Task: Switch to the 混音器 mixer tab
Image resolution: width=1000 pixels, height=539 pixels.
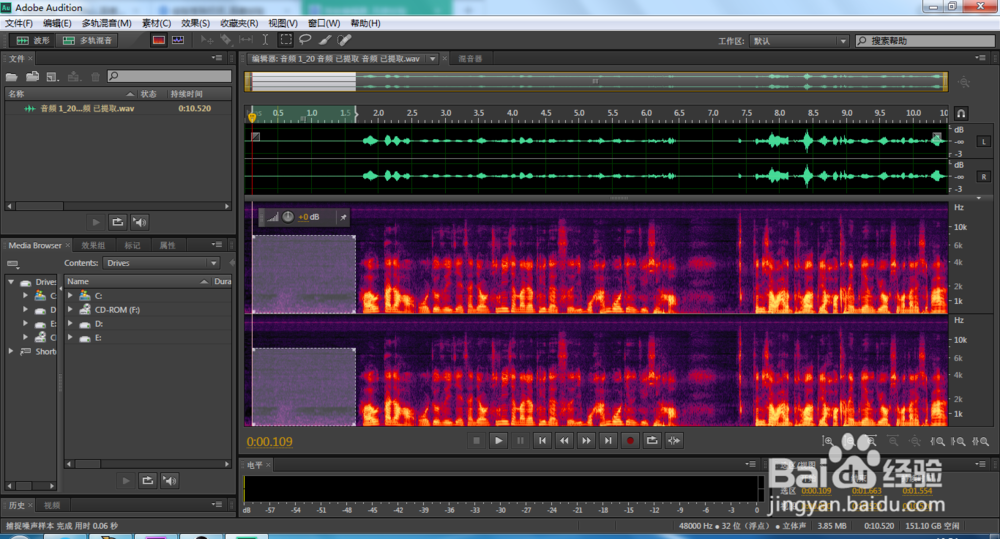Action: coord(470,59)
